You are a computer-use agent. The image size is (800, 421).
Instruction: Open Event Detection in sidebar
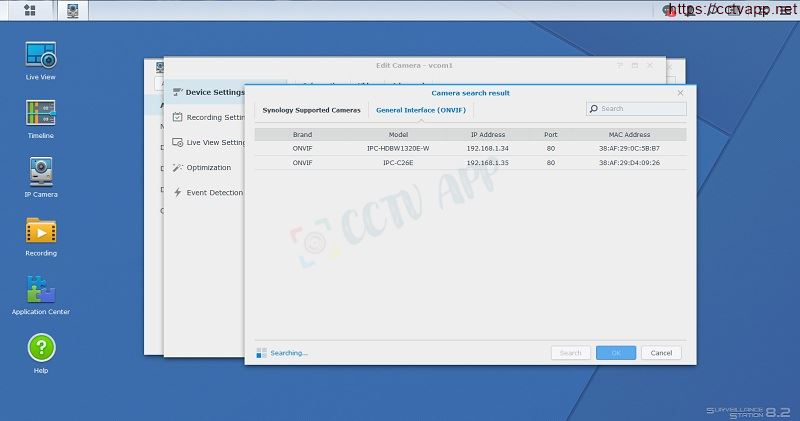(213, 192)
